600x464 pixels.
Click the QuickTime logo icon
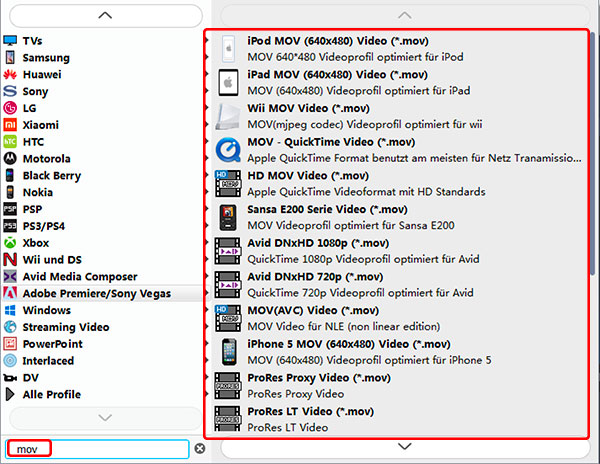coord(228,150)
